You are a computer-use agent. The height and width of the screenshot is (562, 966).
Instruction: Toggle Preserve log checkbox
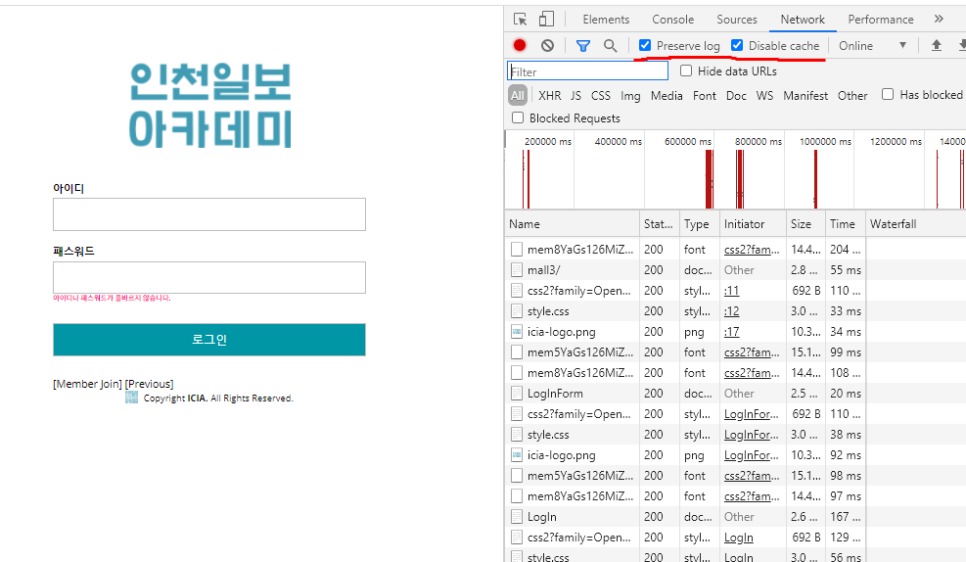pos(645,45)
